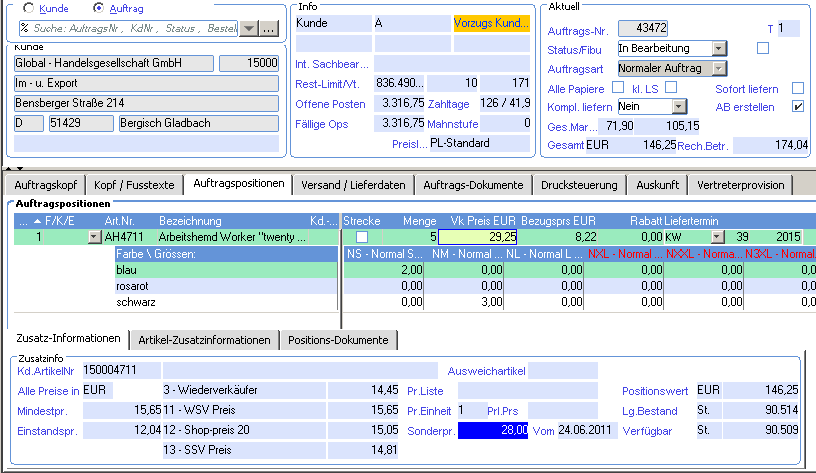Click the yellow Vorzugs Kund... label

point(491,23)
